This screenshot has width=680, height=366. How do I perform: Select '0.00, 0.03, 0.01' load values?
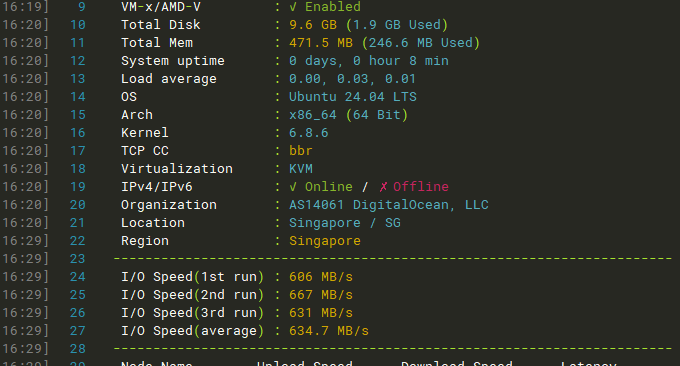352,78
